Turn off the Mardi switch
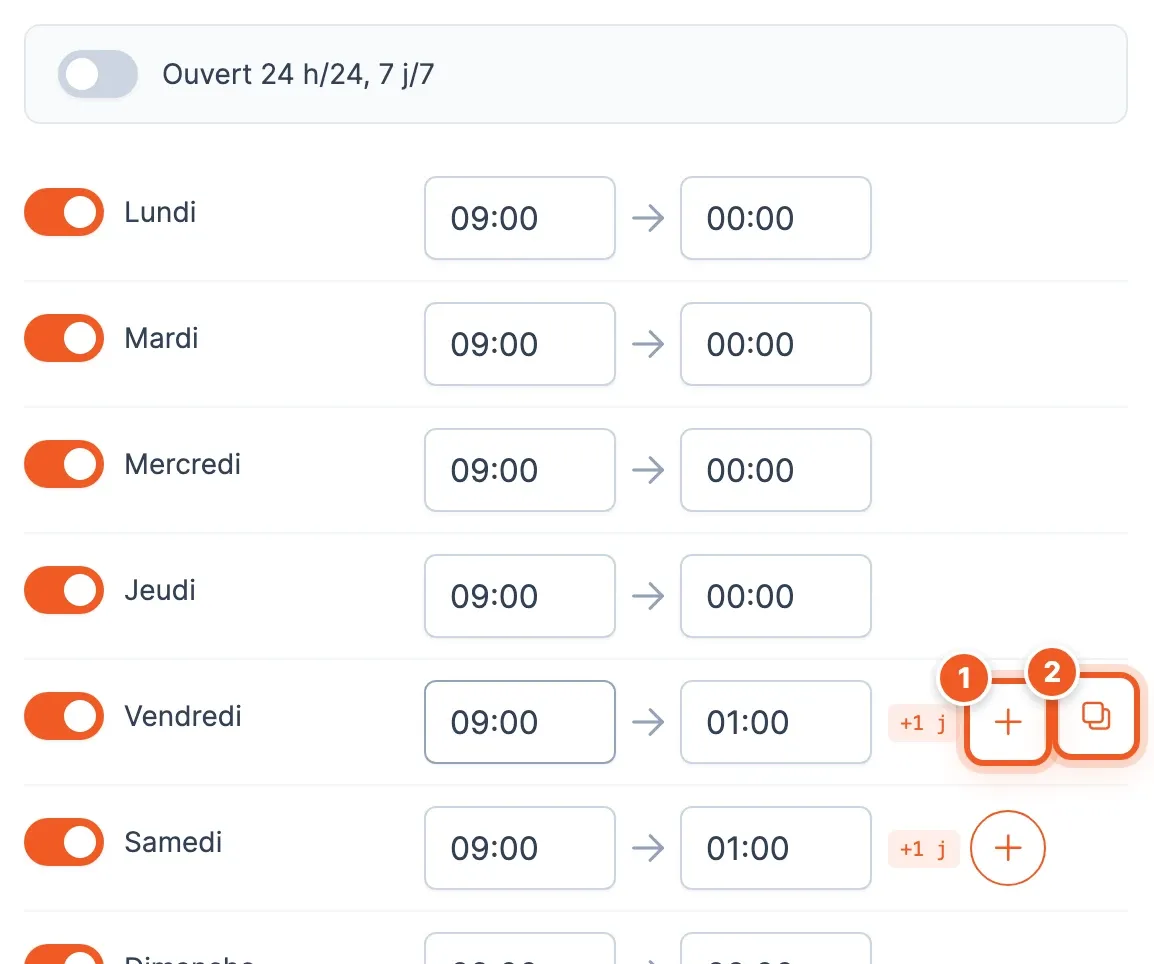This screenshot has width=1154, height=964. (64, 338)
